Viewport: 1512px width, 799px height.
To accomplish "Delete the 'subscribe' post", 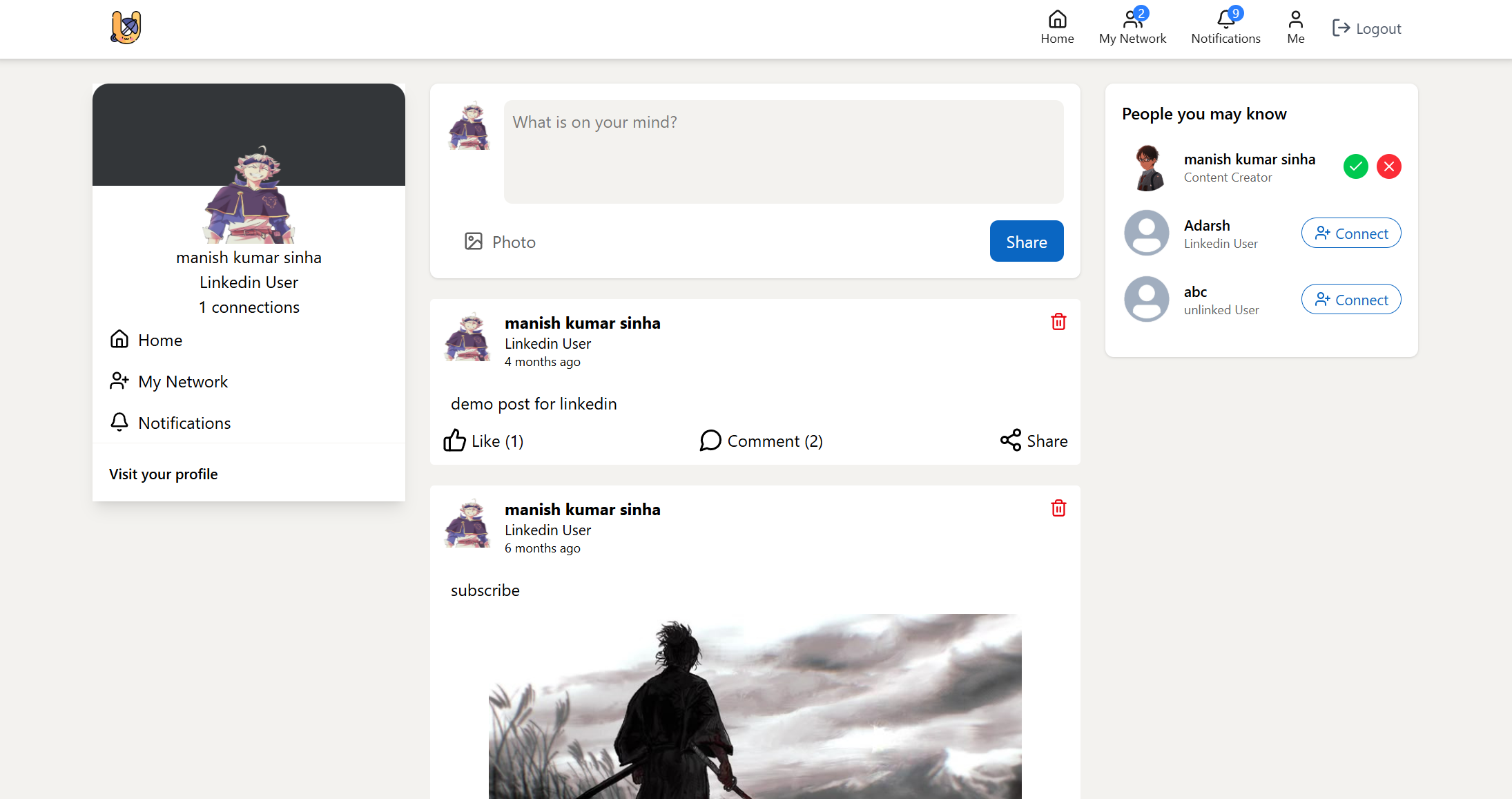I will [1058, 508].
